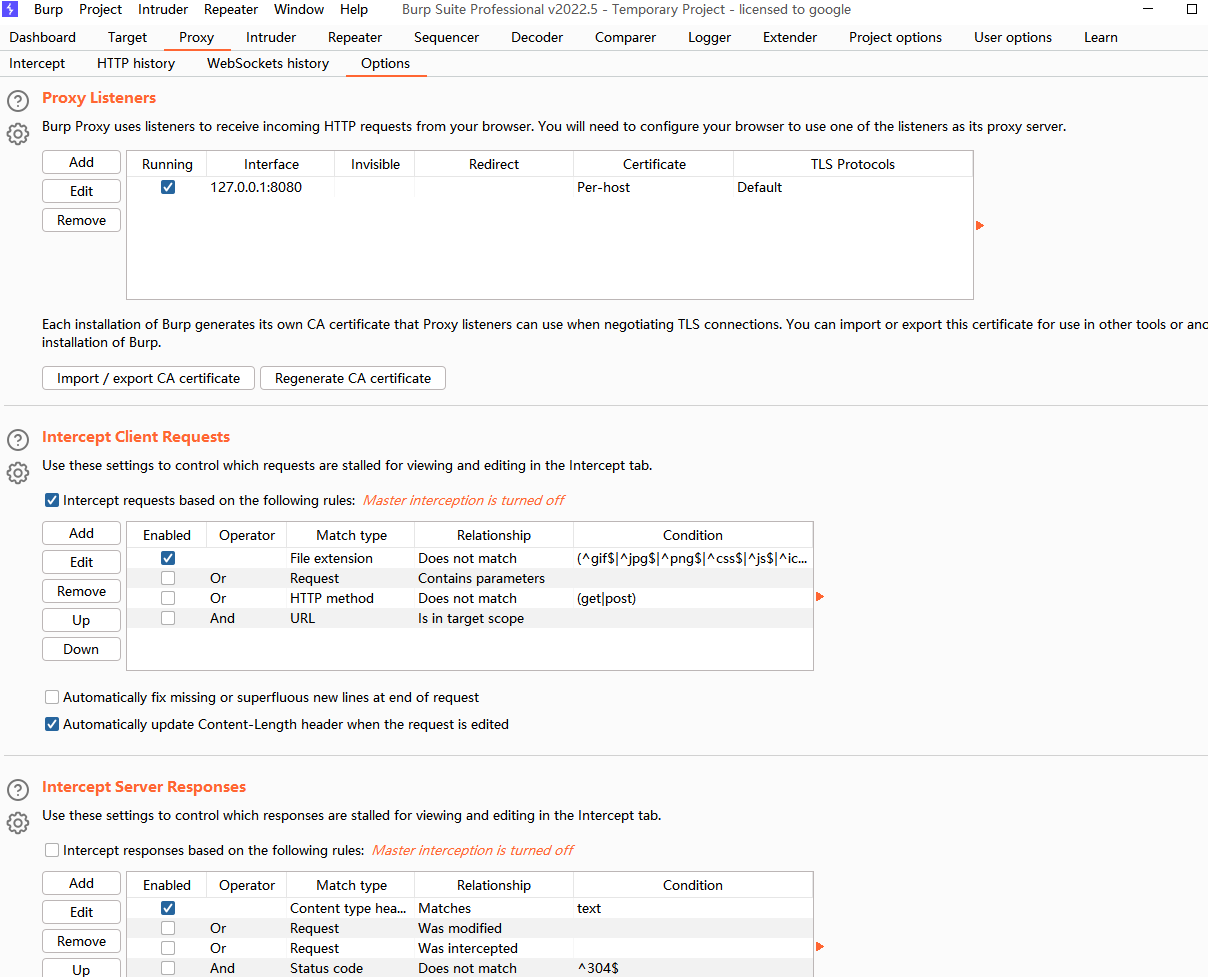This screenshot has height=977, width=1208.
Task: Click orange arrow beside server response rules
Action: [820, 947]
